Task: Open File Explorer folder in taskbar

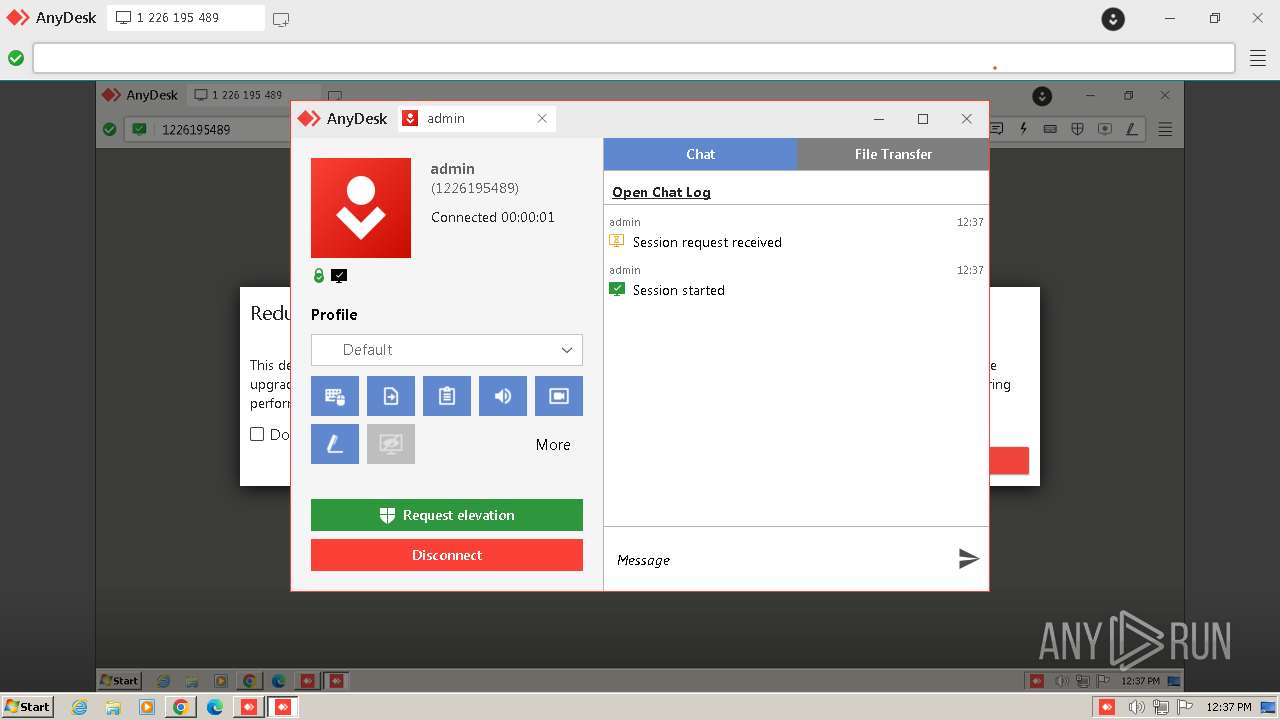Action: tap(113, 707)
